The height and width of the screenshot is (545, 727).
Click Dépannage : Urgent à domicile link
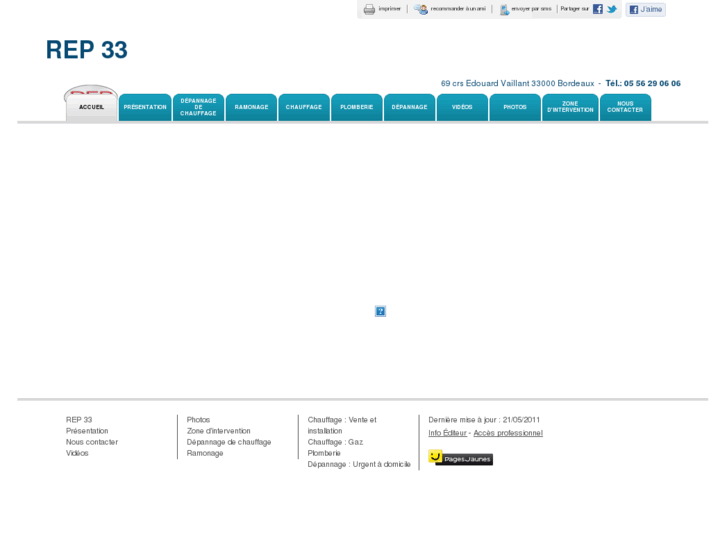click(359, 464)
